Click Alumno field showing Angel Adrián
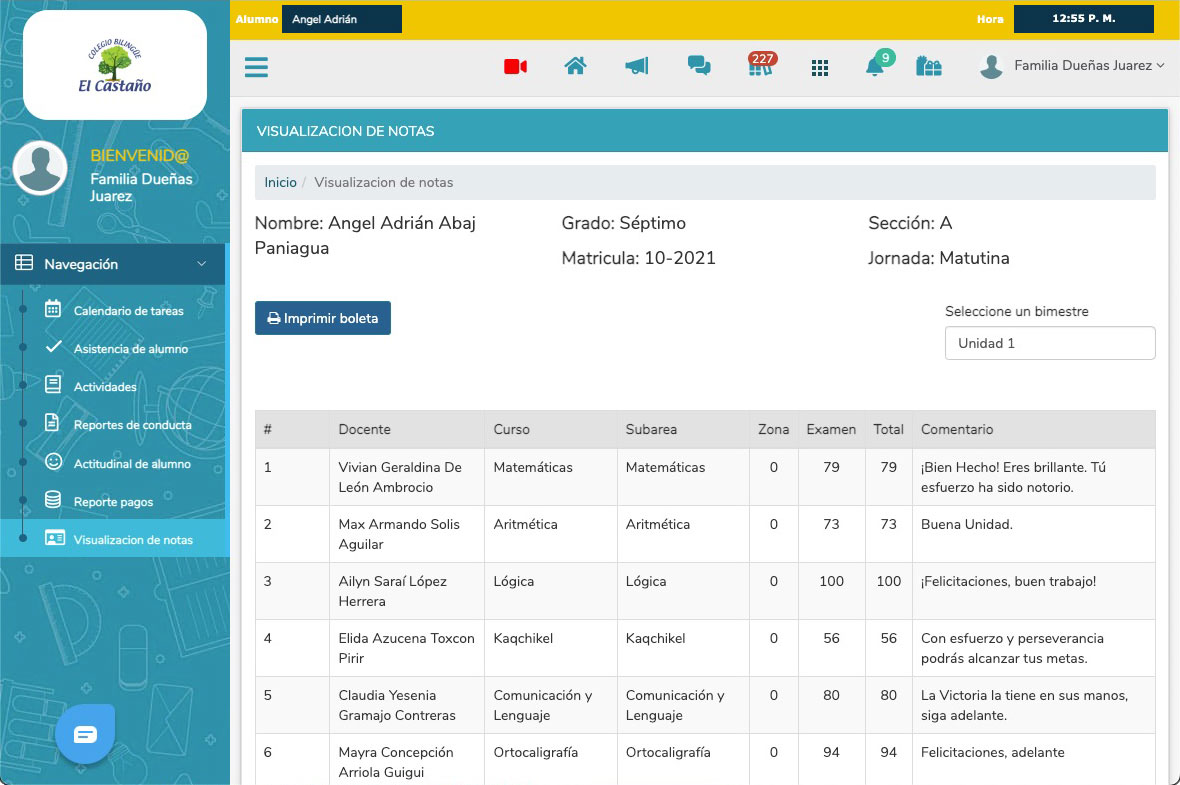Image resolution: width=1180 pixels, height=785 pixels. click(x=342, y=19)
